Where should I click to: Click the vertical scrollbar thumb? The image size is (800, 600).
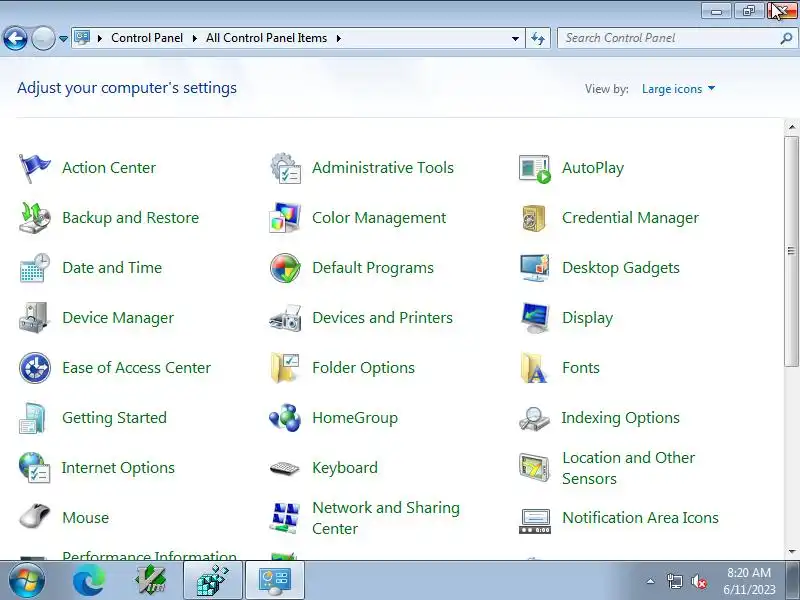coord(791,251)
